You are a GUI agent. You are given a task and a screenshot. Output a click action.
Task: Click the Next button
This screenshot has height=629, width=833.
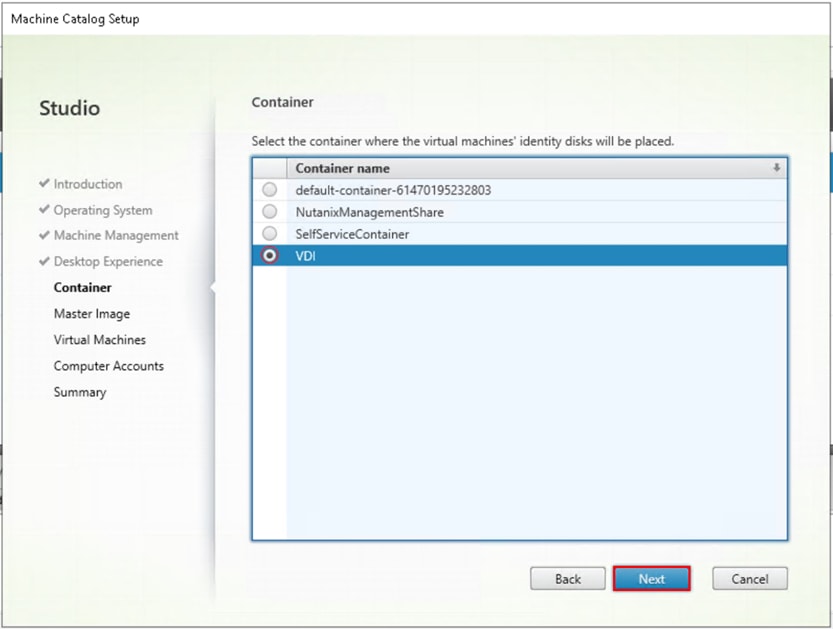(x=651, y=578)
